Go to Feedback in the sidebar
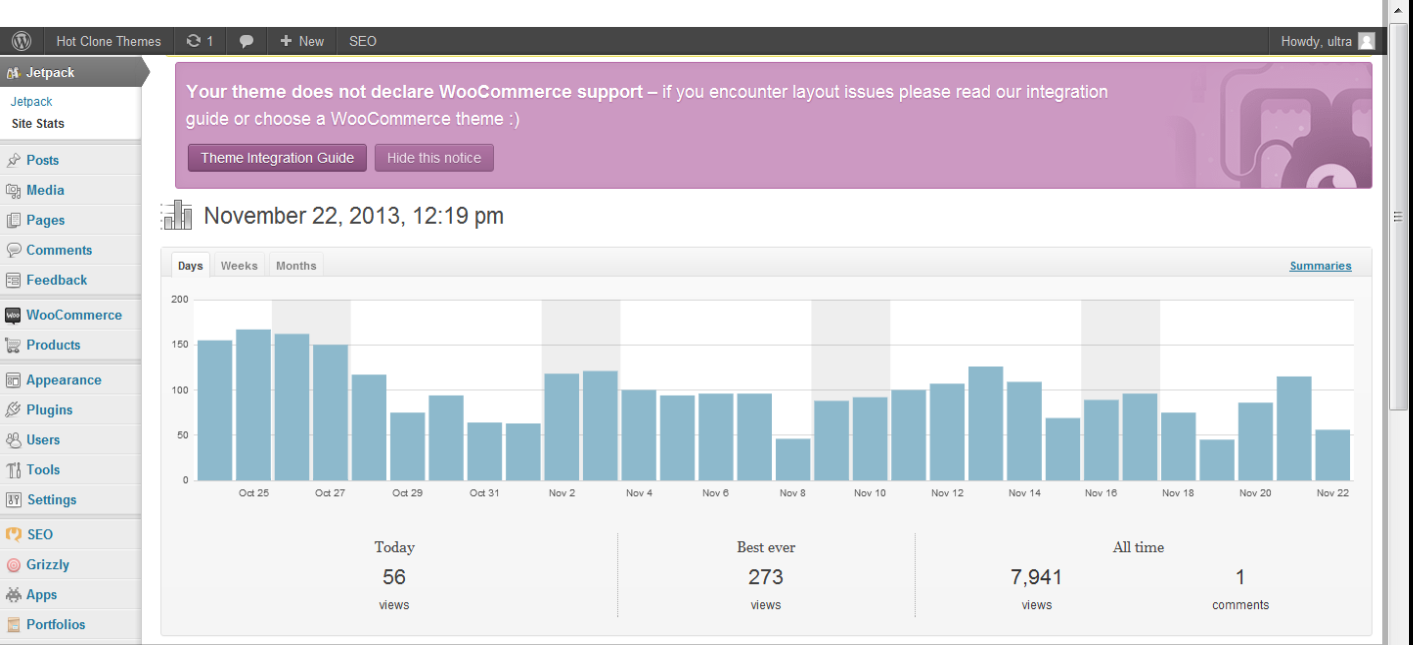 pos(56,280)
